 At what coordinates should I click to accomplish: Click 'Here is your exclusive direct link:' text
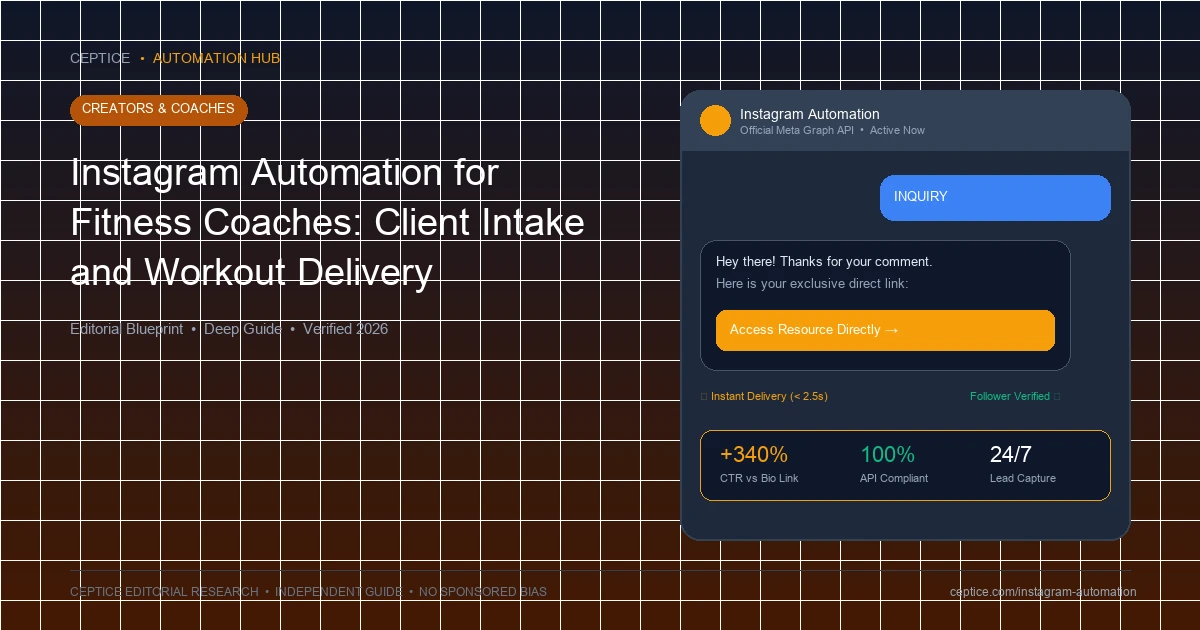(812, 284)
